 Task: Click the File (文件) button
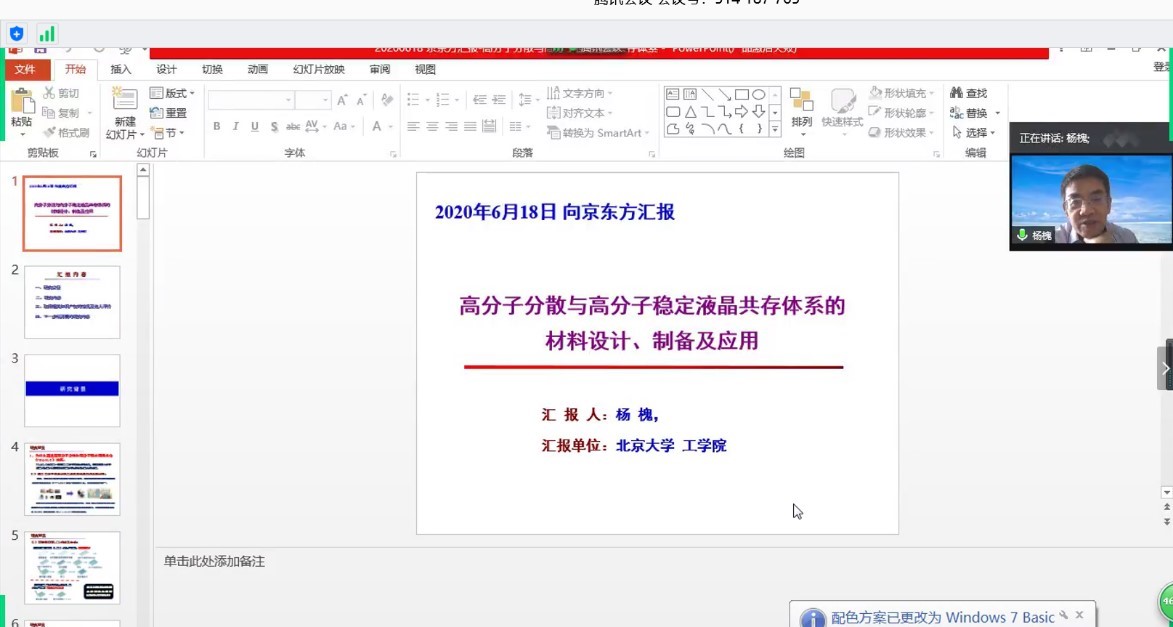[x=25, y=69]
